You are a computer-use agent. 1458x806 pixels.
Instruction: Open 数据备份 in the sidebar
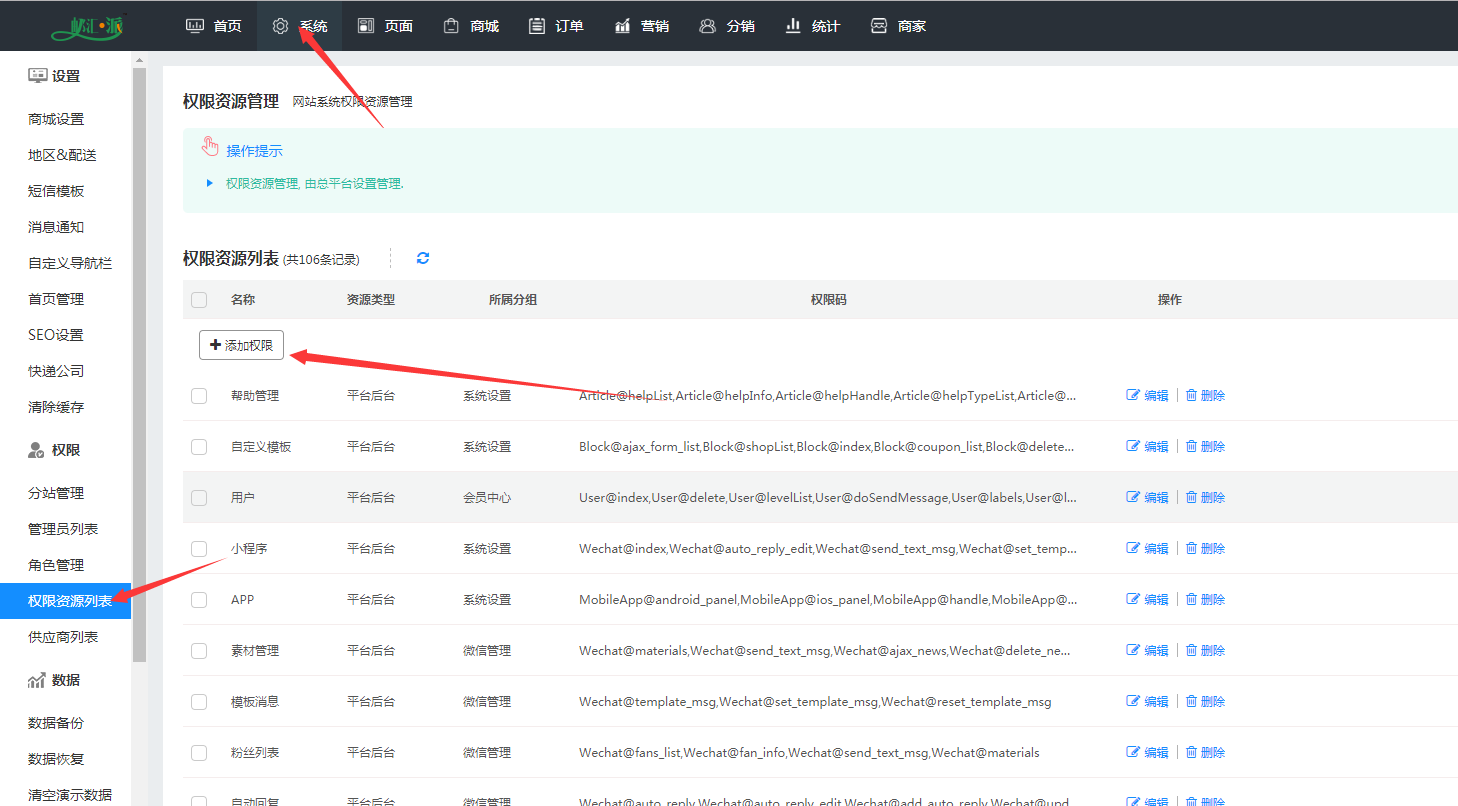tap(56, 723)
